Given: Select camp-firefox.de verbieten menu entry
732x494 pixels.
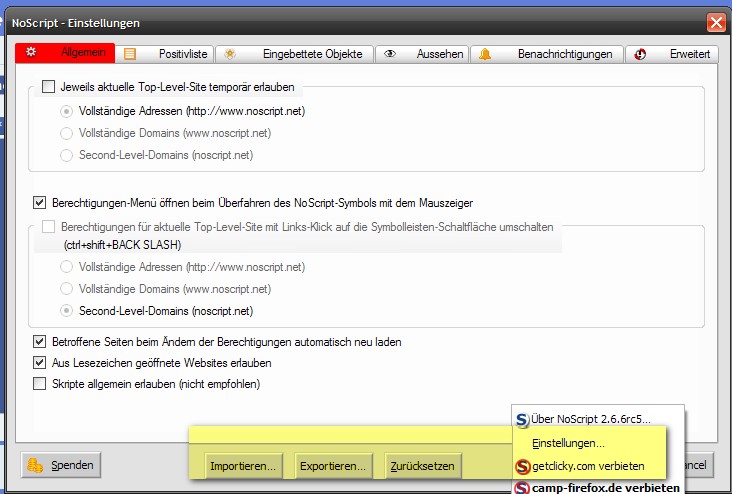Looking at the screenshot, I should tap(598, 487).
